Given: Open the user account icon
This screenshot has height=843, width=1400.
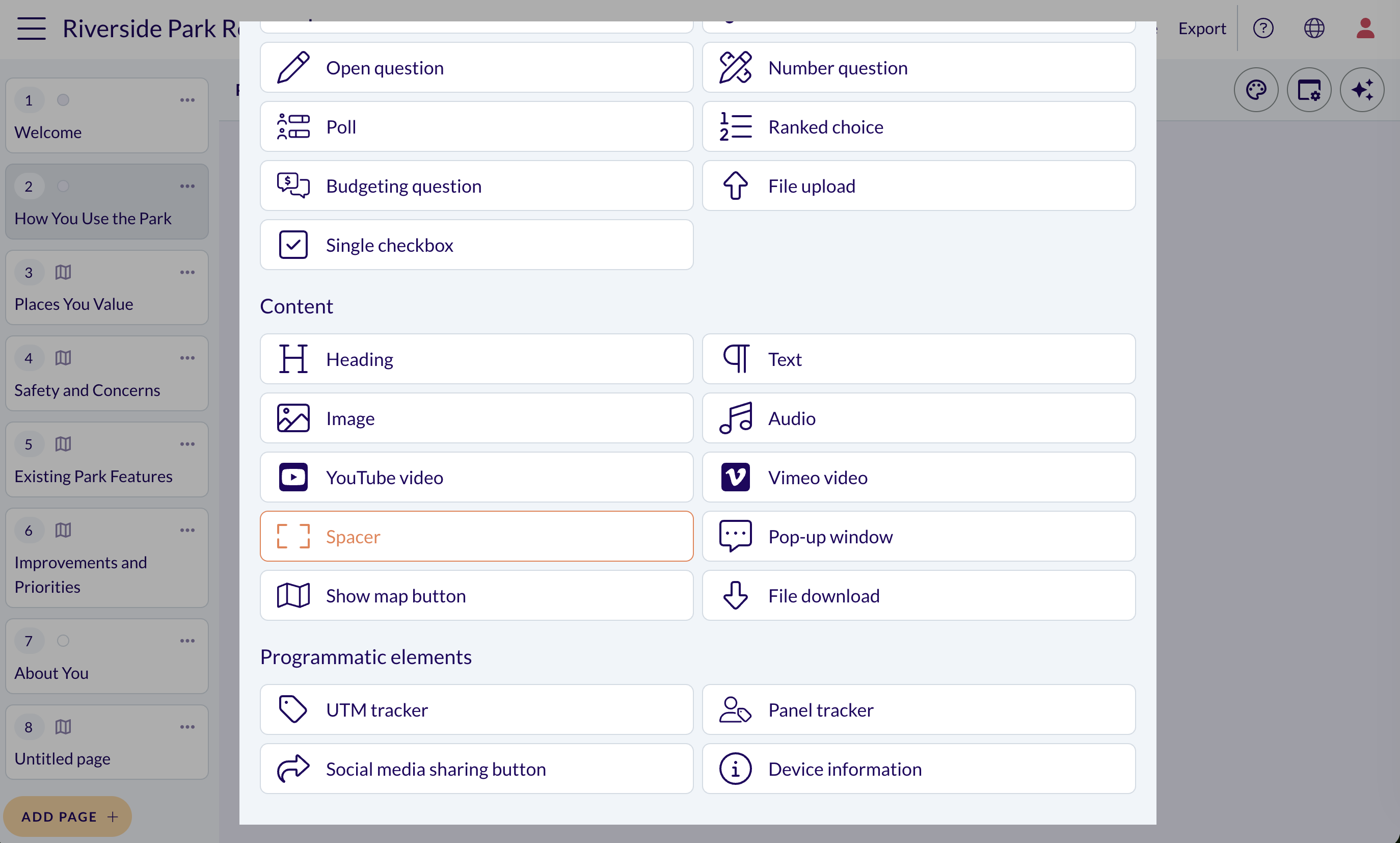Looking at the screenshot, I should pos(1365,29).
